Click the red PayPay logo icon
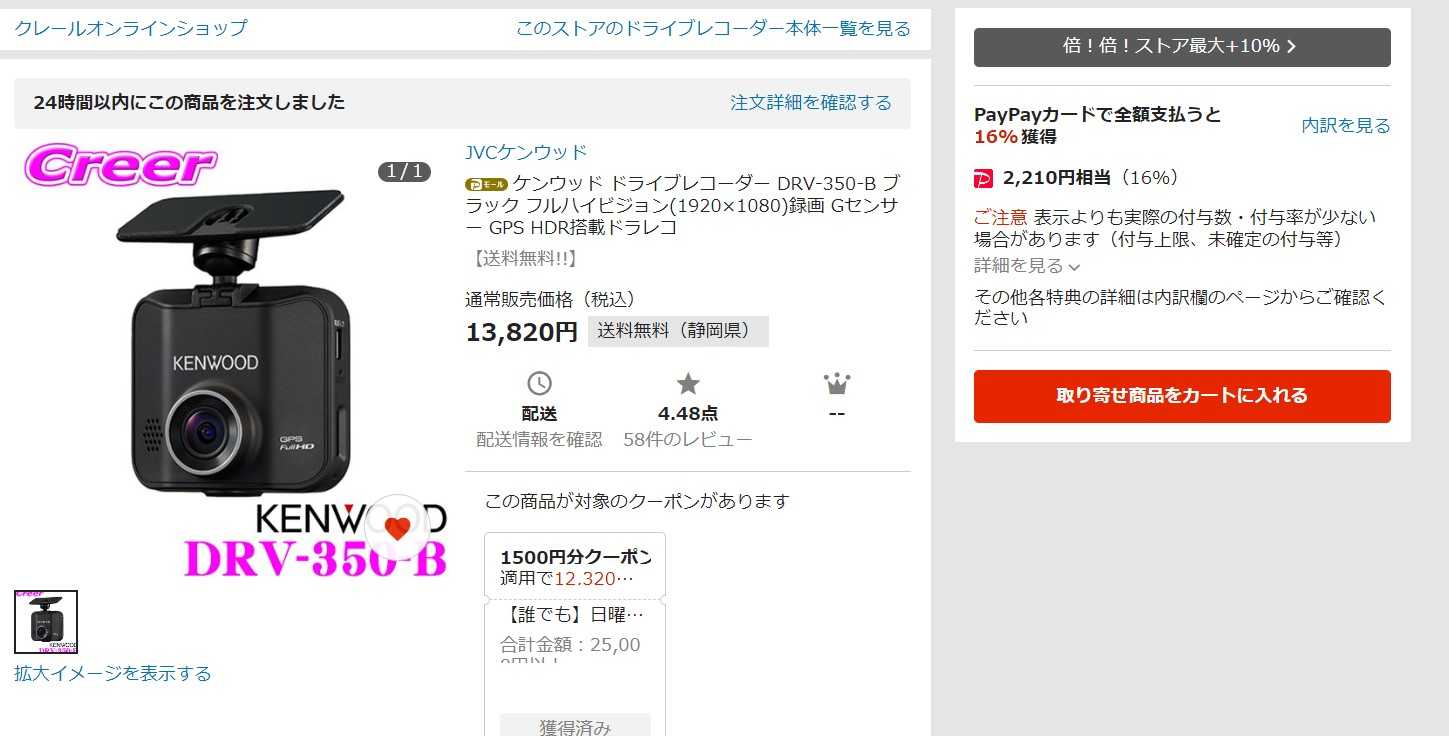 click(983, 178)
